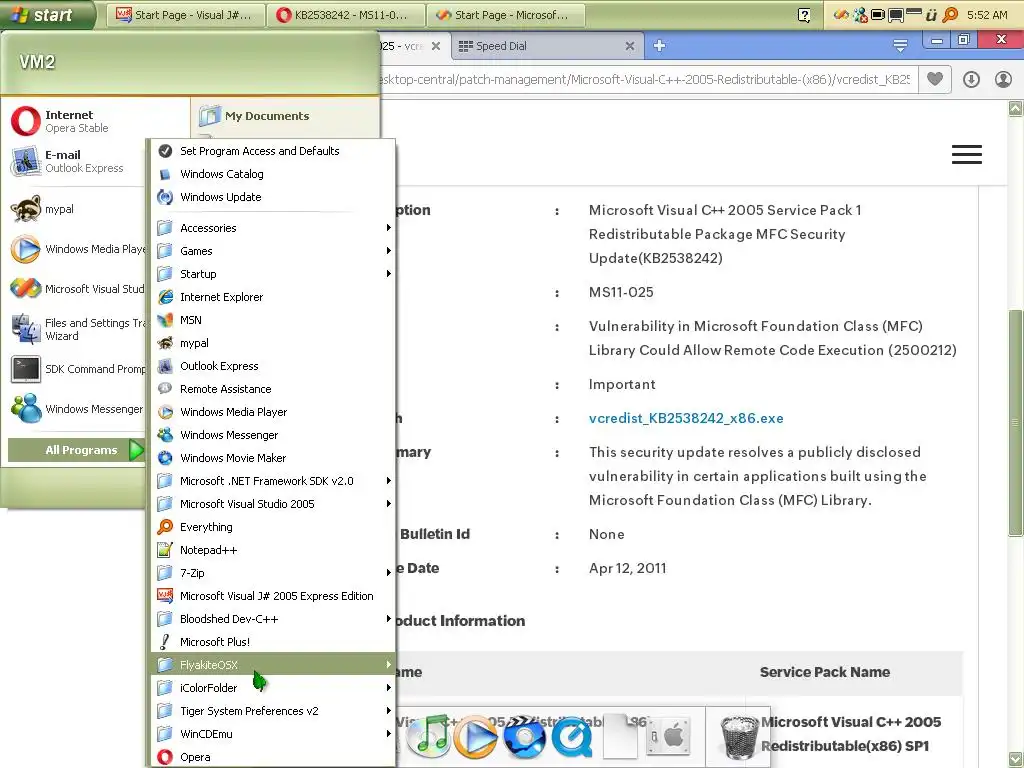Screen dimensions: 1024x768
Task: Click scrollbar down arrow on page
Action: [x=1016, y=760]
